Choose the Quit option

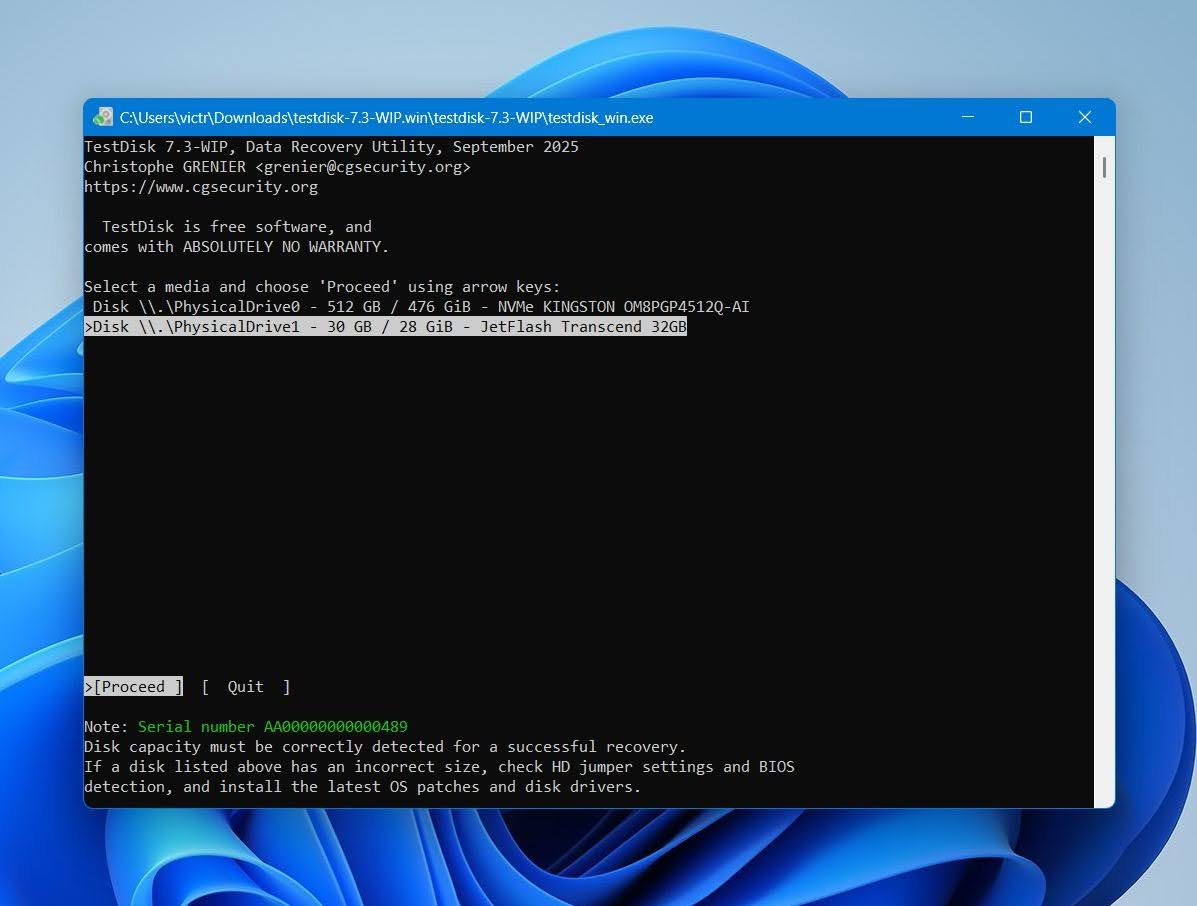click(246, 686)
